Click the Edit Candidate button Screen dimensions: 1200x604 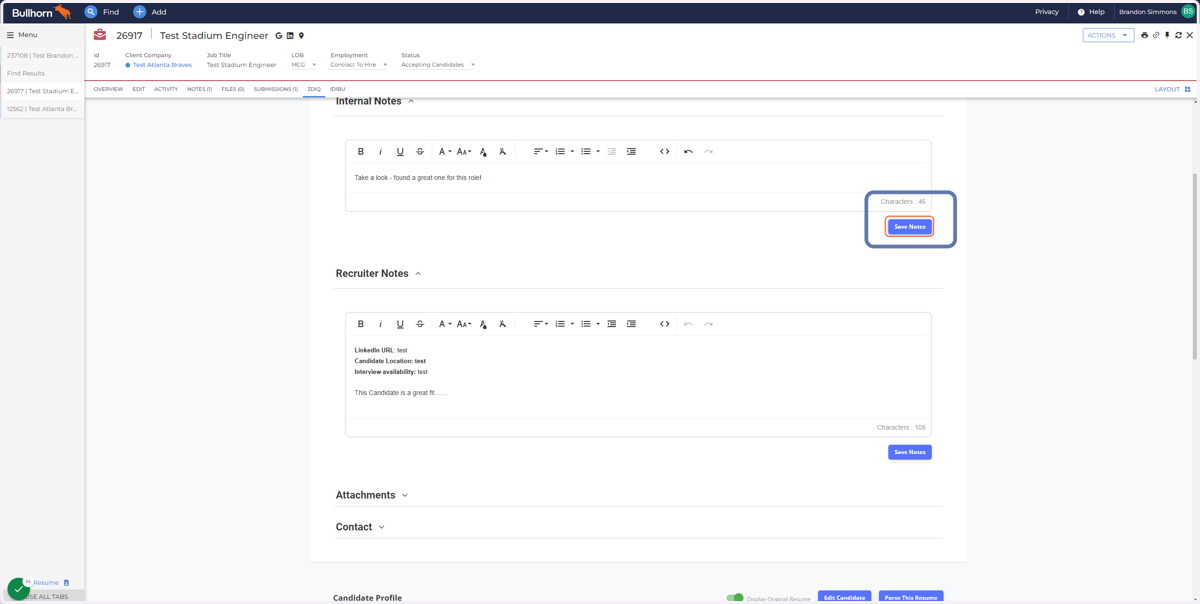(x=844, y=597)
